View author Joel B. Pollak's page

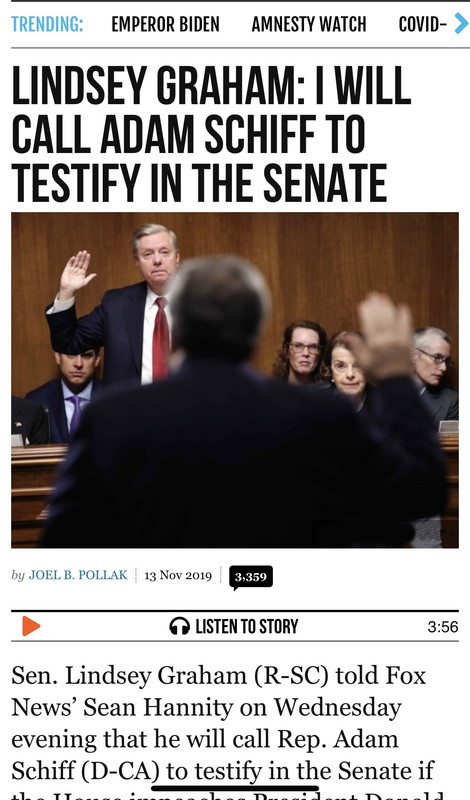78,575
